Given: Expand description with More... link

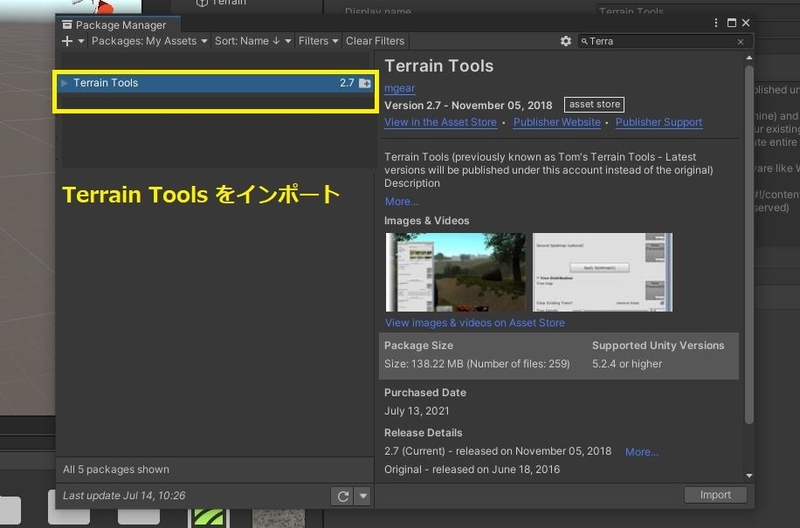Looking at the screenshot, I should pyautogui.click(x=402, y=202).
